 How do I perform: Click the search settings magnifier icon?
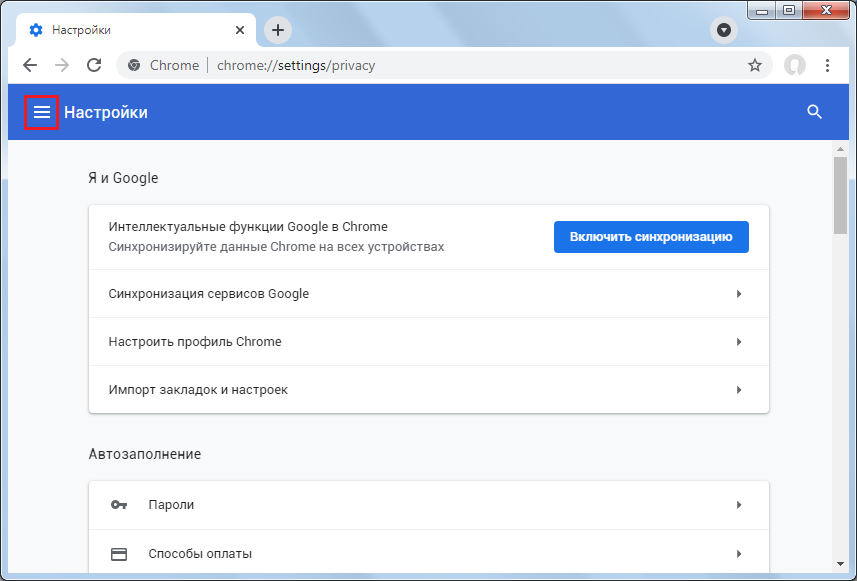point(814,112)
